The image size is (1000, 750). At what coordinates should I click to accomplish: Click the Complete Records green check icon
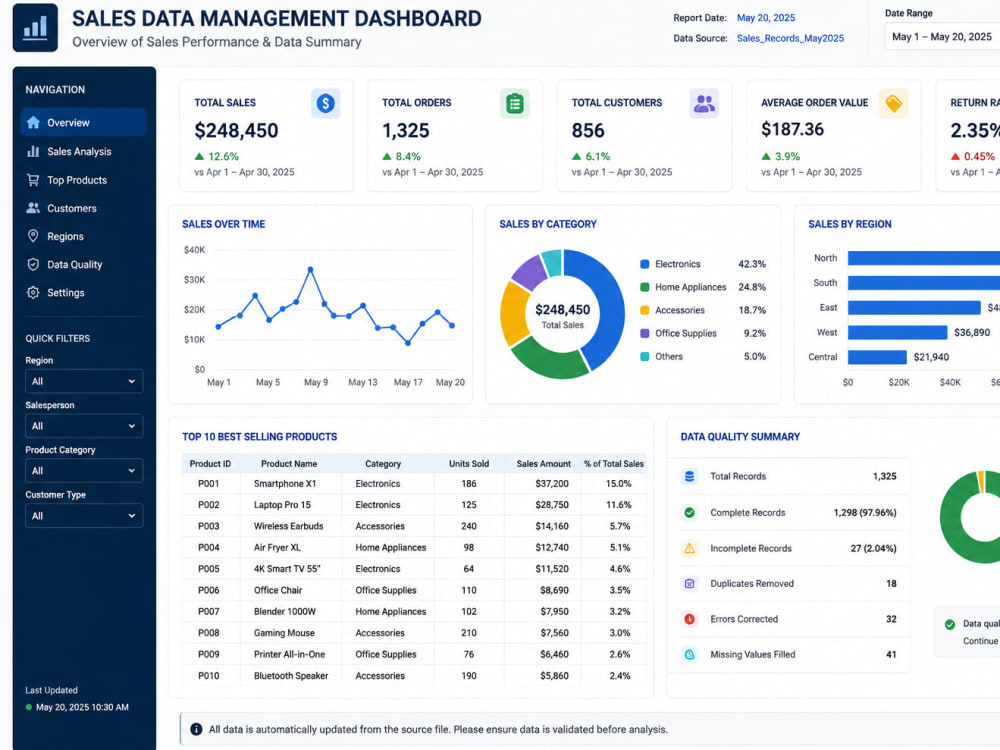689,512
